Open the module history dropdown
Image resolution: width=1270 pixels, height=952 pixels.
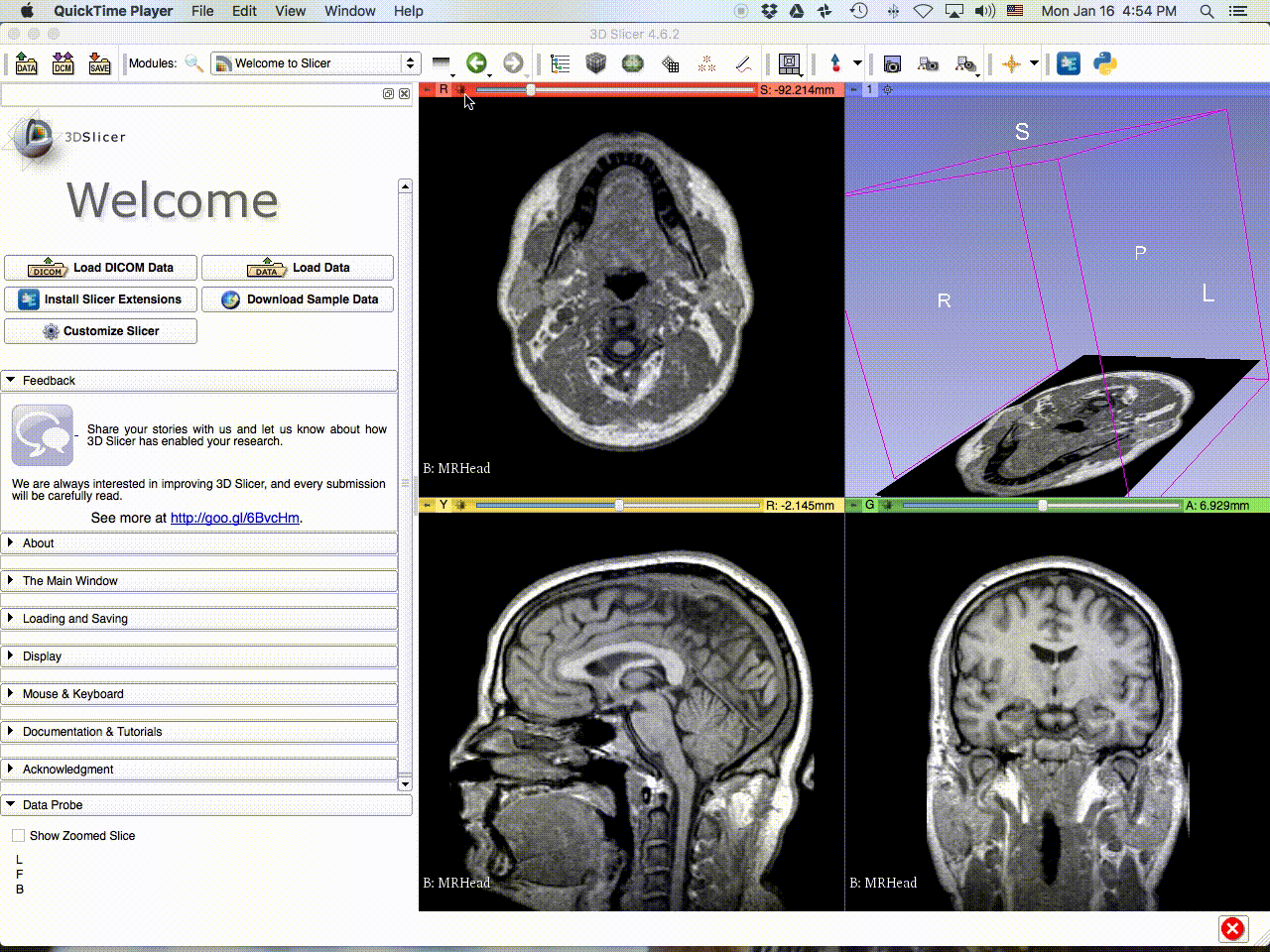[443, 64]
